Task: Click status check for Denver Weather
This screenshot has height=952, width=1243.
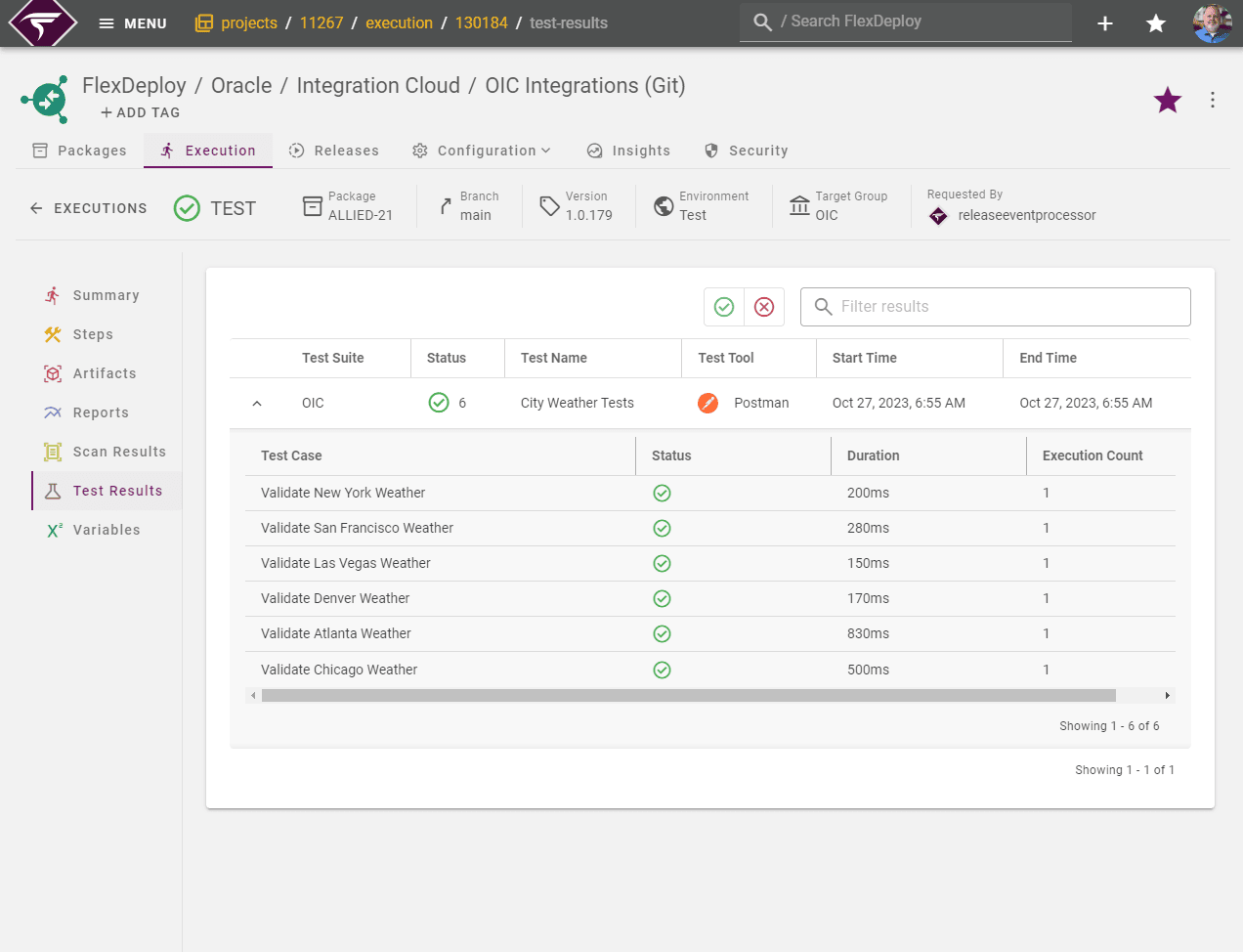Action: click(x=662, y=598)
